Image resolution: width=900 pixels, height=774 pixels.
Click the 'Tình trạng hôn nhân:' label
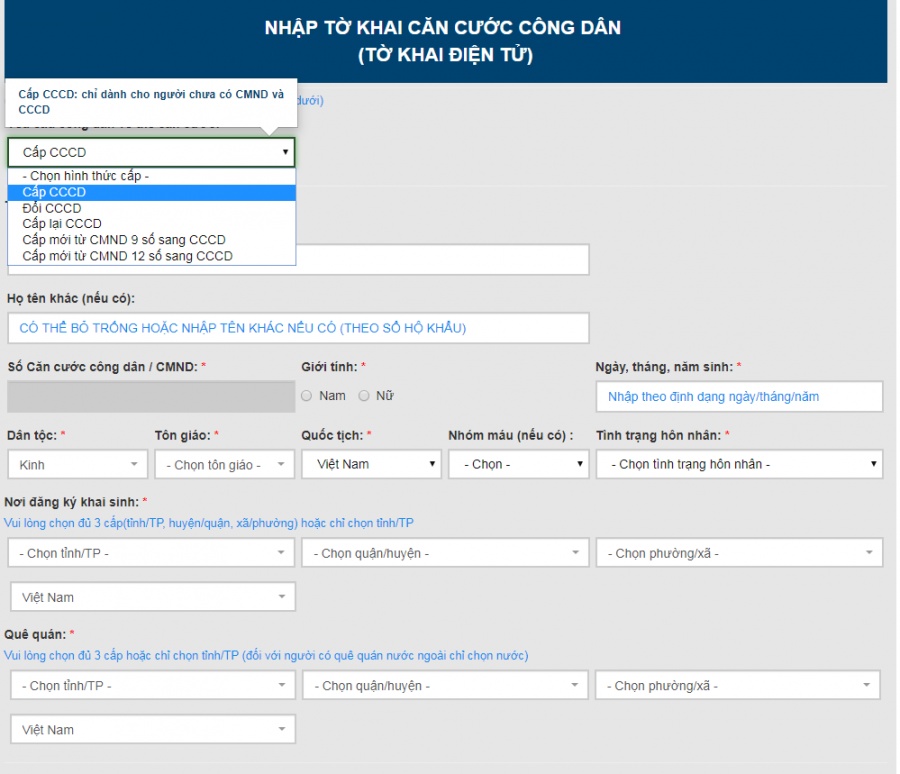click(658, 435)
